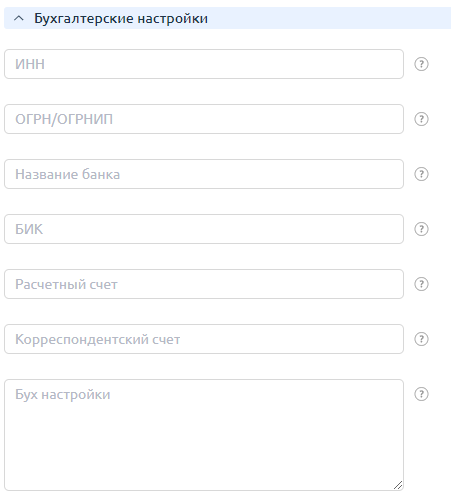This screenshot has height=499, width=451.
Task: Activate the БИК text field
Action: pyautogui.click(x=204, y=229)
